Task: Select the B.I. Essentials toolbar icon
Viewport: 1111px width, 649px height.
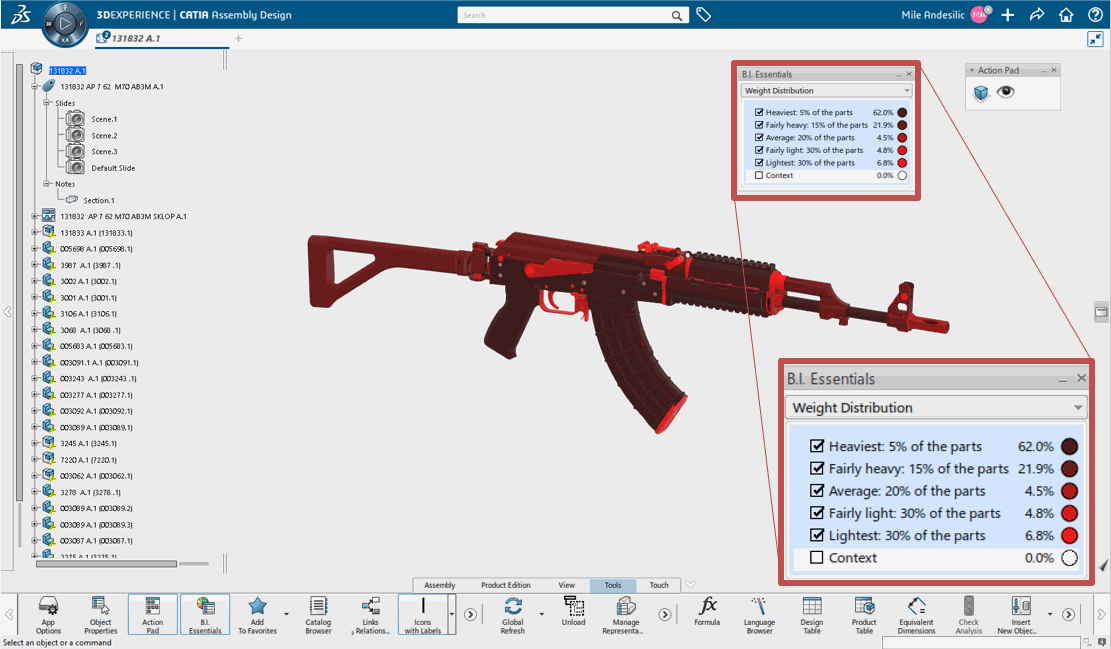Action: [205, 614]
